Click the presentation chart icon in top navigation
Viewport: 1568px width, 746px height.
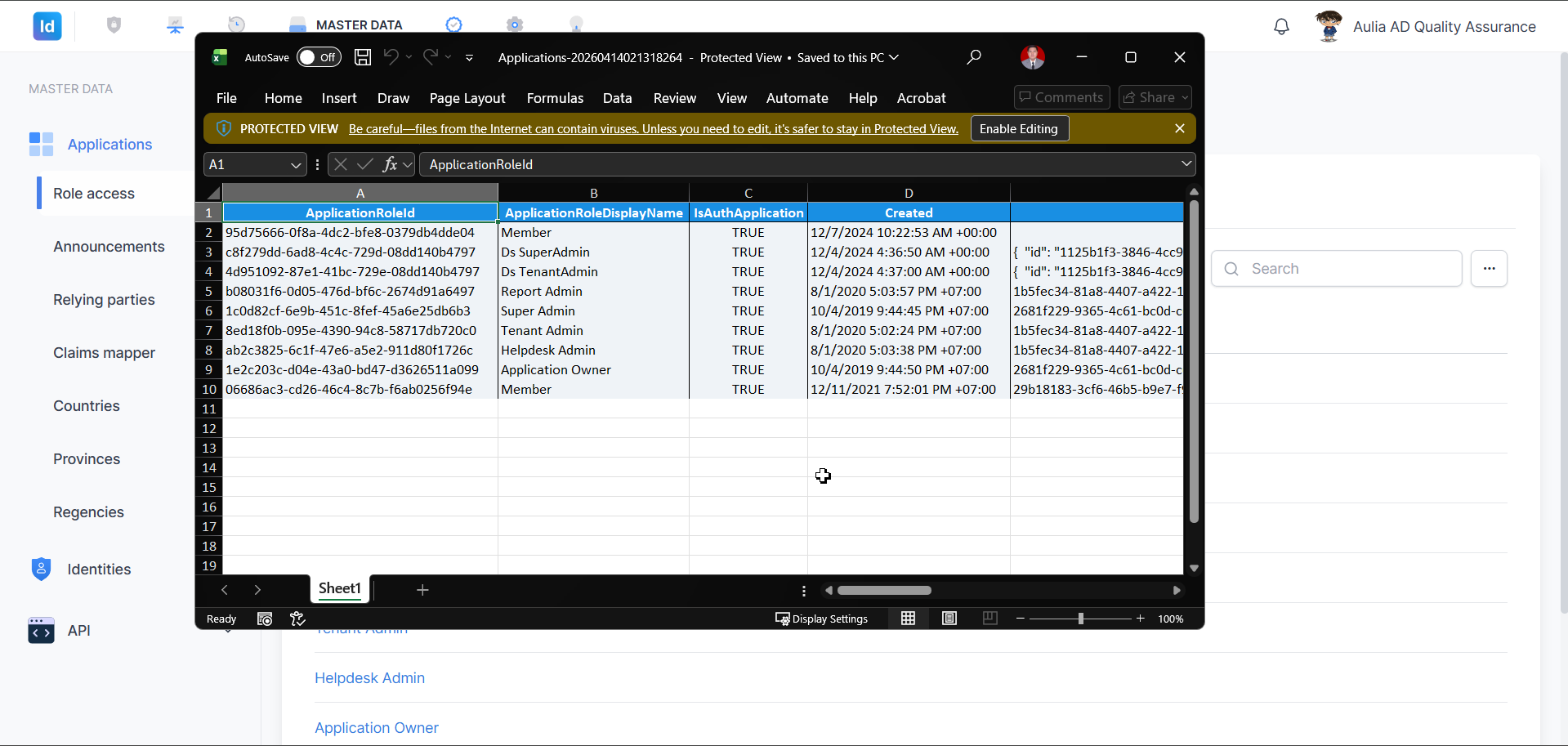click(x=175, y=25)
